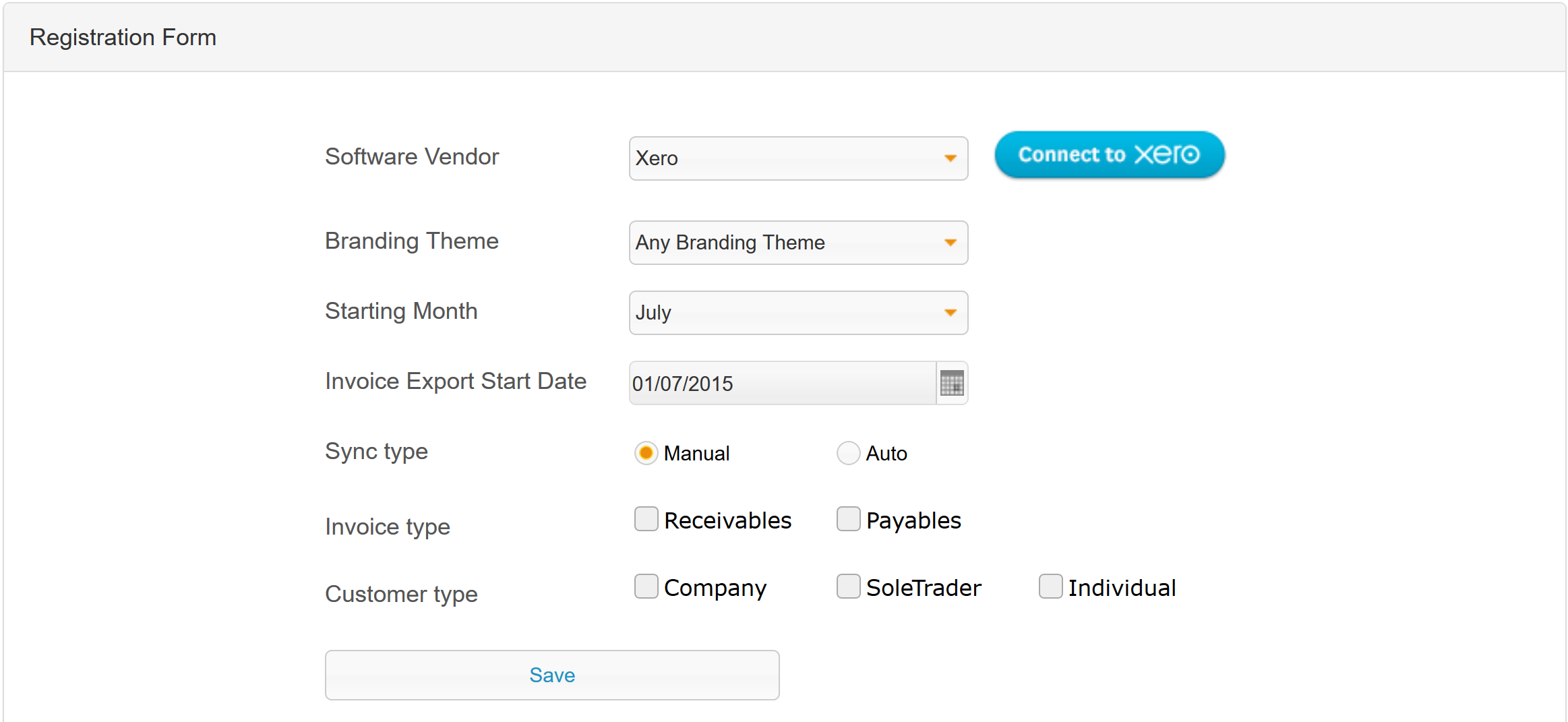Click the Invoice Export Start Date label
This screenshot has height=722, width=1568.
coord(456,382)
